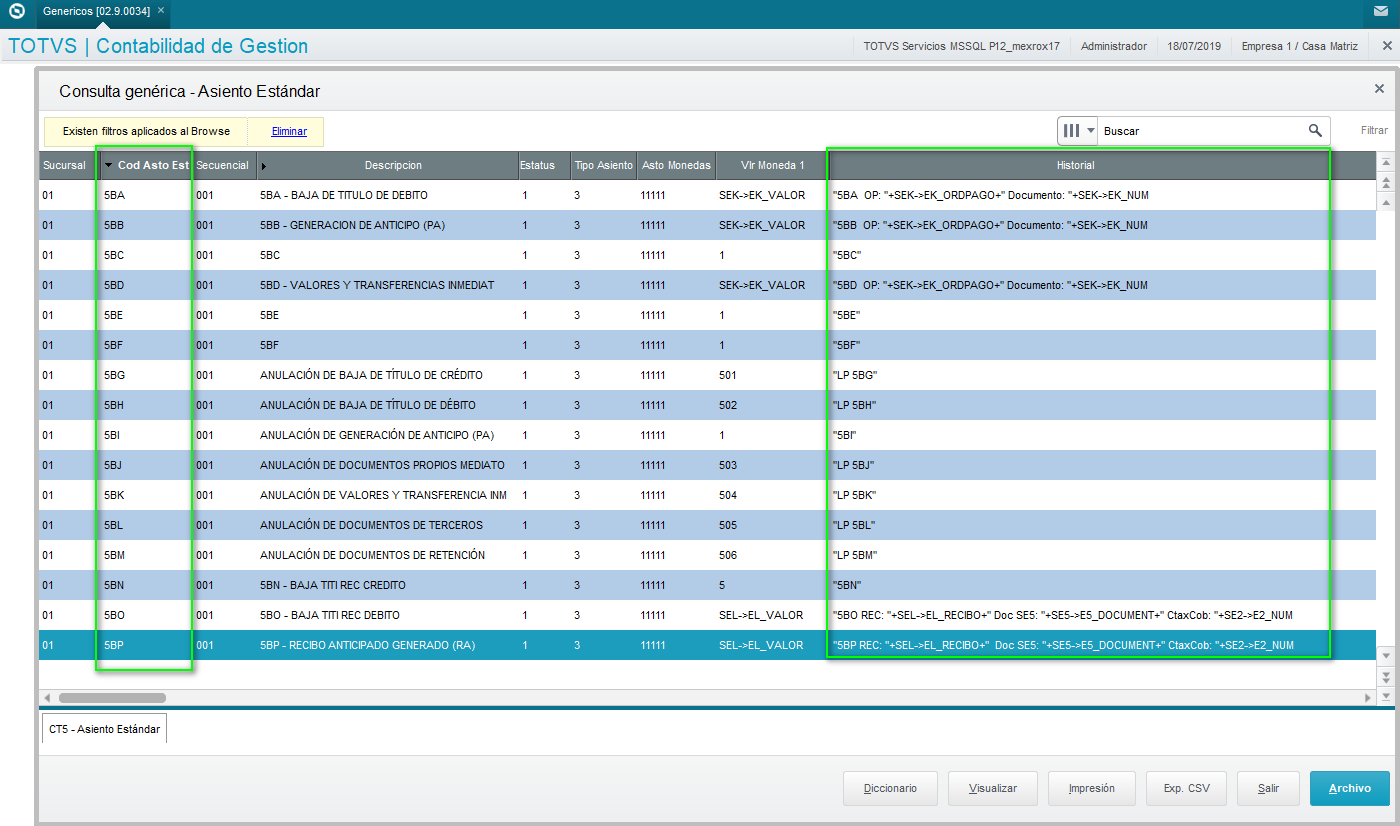Click the Eliminar filter link
This screenshot has height=826, width=1400.
coord(289,131)
